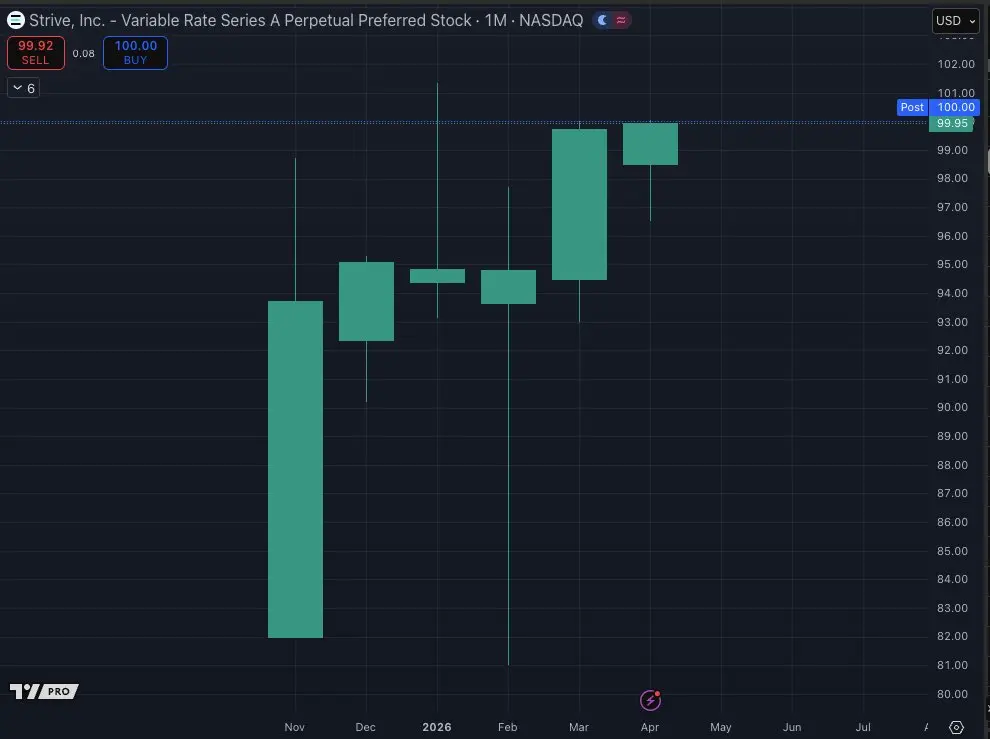Click the 100.00 BUY button

(135, 52)
